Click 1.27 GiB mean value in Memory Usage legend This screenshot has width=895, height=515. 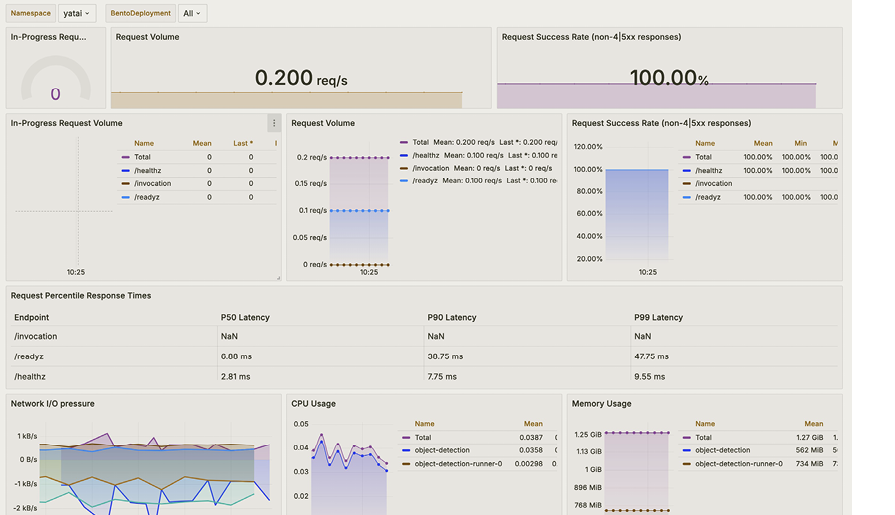(809, 437)
